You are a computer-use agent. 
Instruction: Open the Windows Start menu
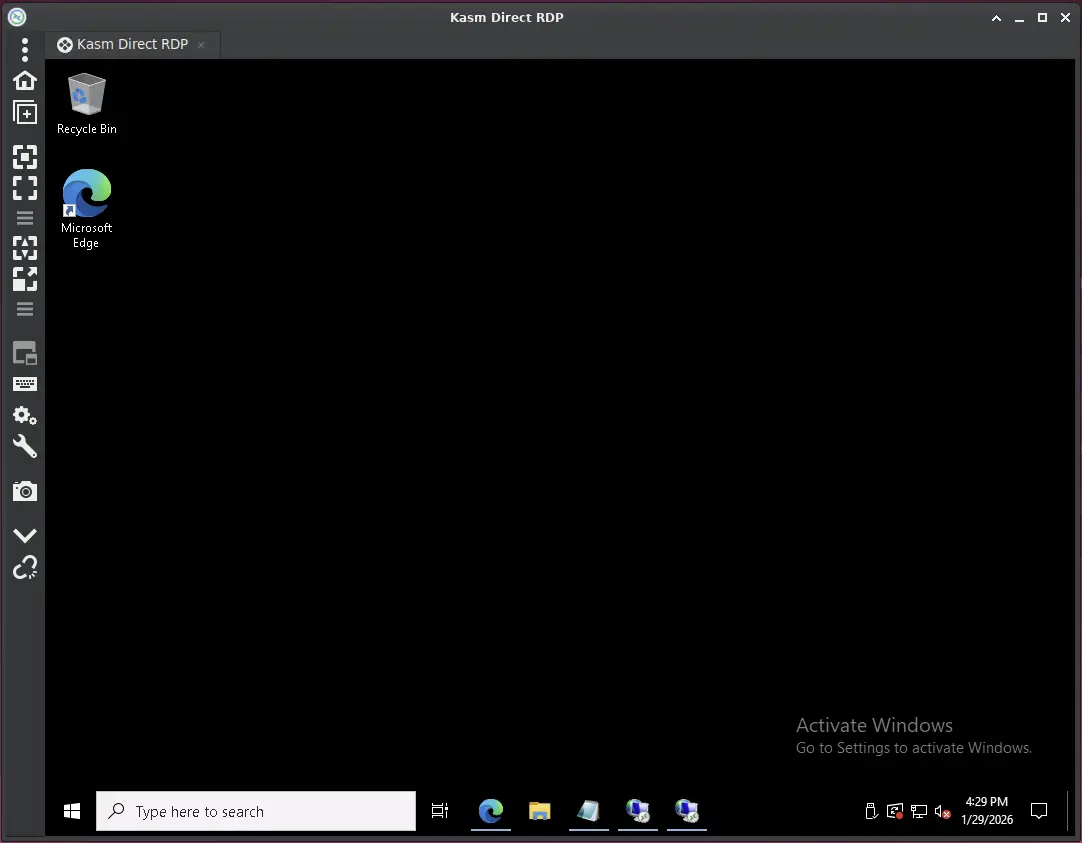pyautogui.click(x=71, y=811)
